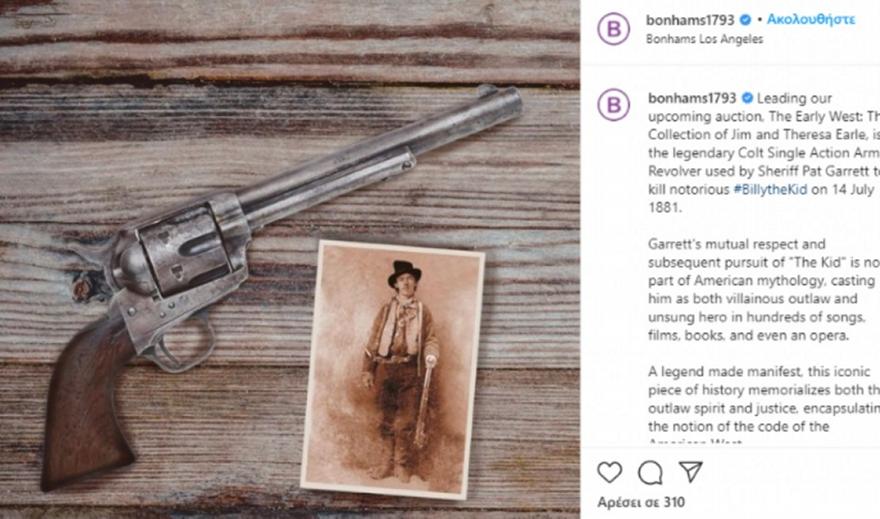880x519 pixels.
Task: Click the caption's opening paragraph starting 'Leading our'
Action: point(764,153)
